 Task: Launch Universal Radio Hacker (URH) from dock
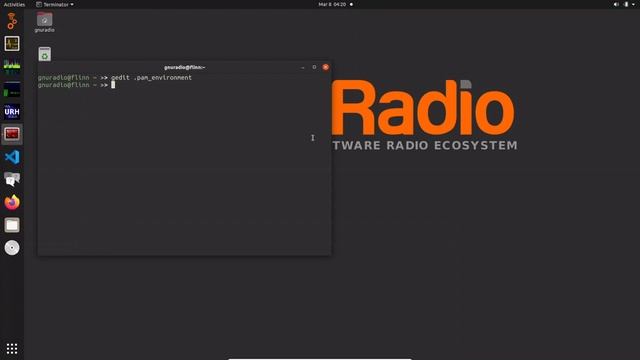[12, 112]
